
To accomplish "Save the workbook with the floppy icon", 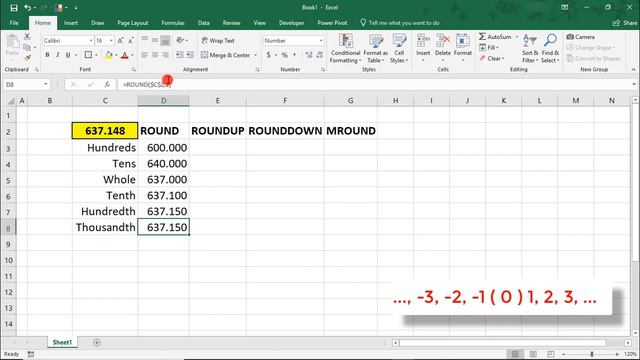I will pyautogui.click(x=14, y=8).
